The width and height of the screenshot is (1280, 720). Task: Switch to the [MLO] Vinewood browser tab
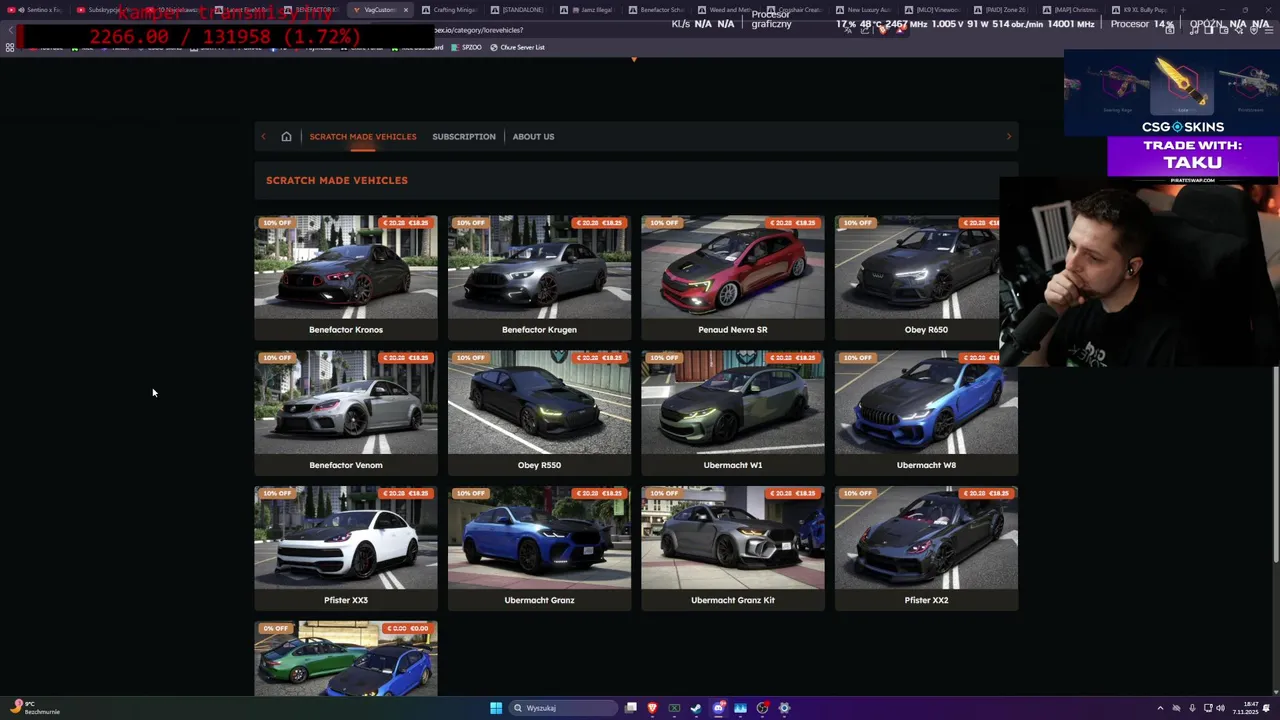coord(932,10)
